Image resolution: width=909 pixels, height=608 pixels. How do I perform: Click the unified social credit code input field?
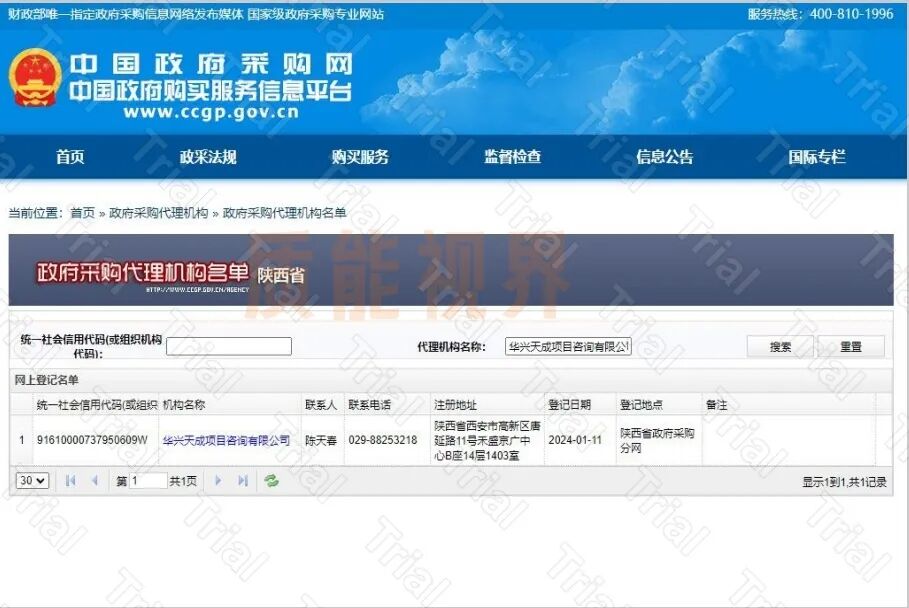pyautogui.click(x=228, y=346)
